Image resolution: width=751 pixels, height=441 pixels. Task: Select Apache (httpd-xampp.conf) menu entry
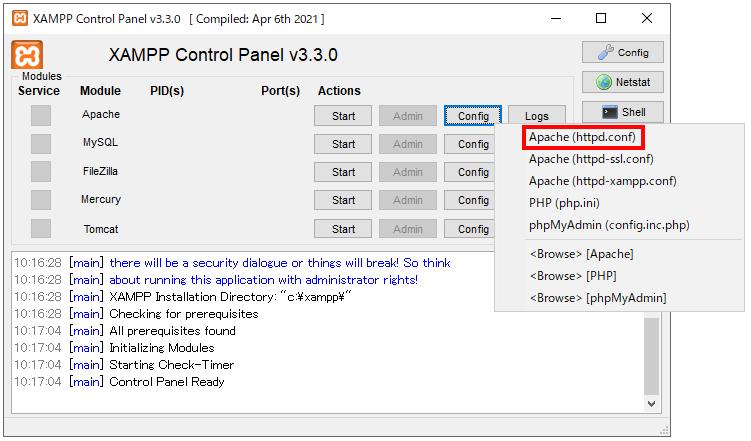603,181
